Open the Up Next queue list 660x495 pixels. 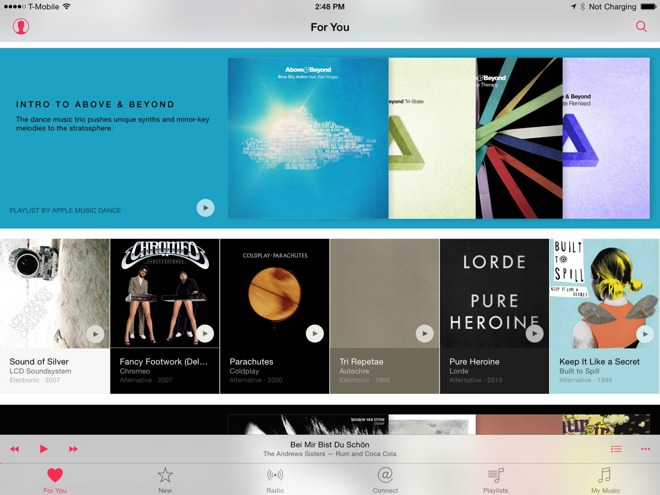pos(616,449)
